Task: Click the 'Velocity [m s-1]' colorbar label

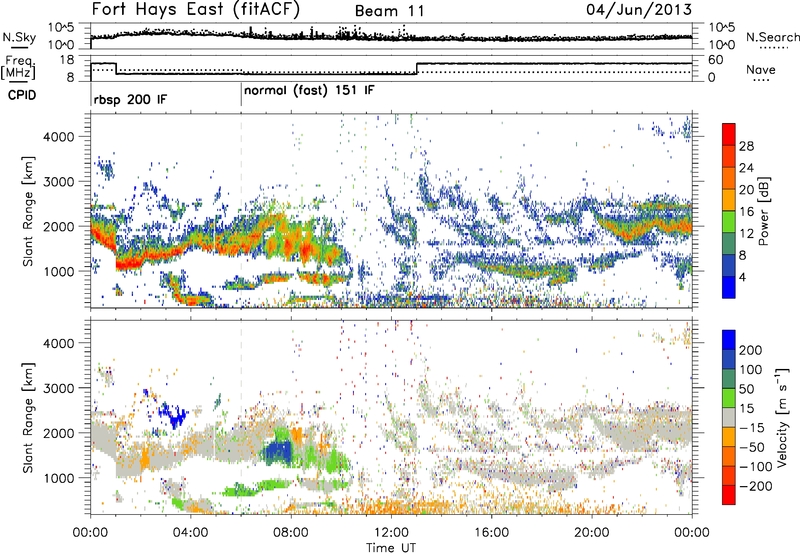Action: coord(782,417)
